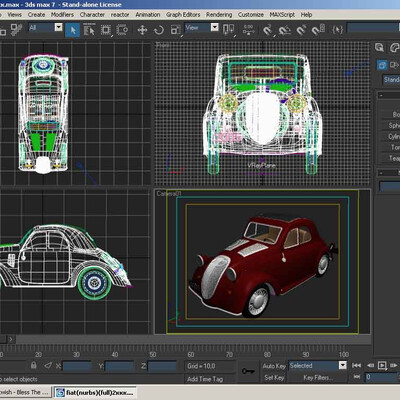Click the X coordinate field
The width and height of the screenshot is (400, 400).
pos(77,366)
